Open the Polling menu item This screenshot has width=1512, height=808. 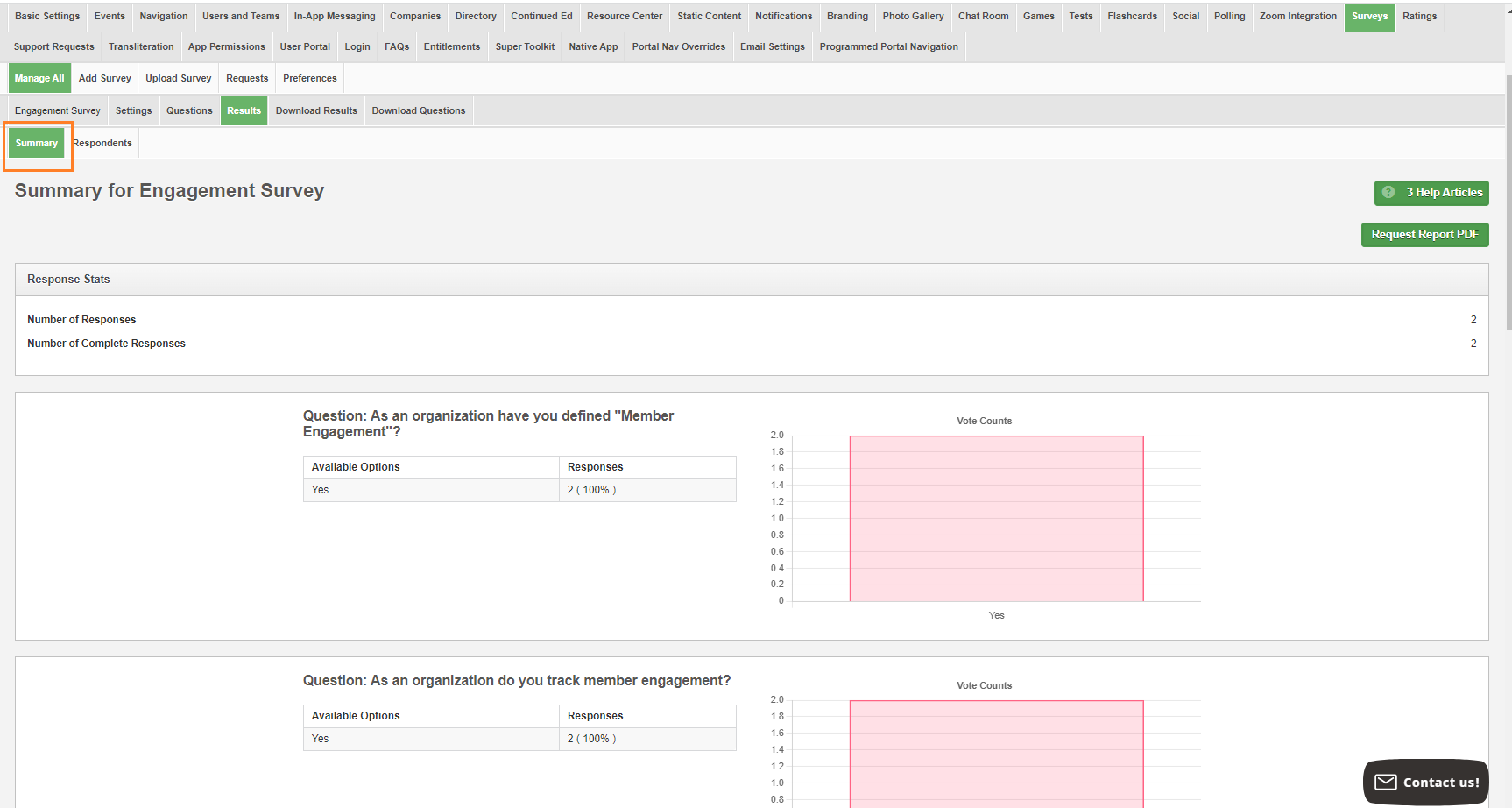pos(1229,17)
